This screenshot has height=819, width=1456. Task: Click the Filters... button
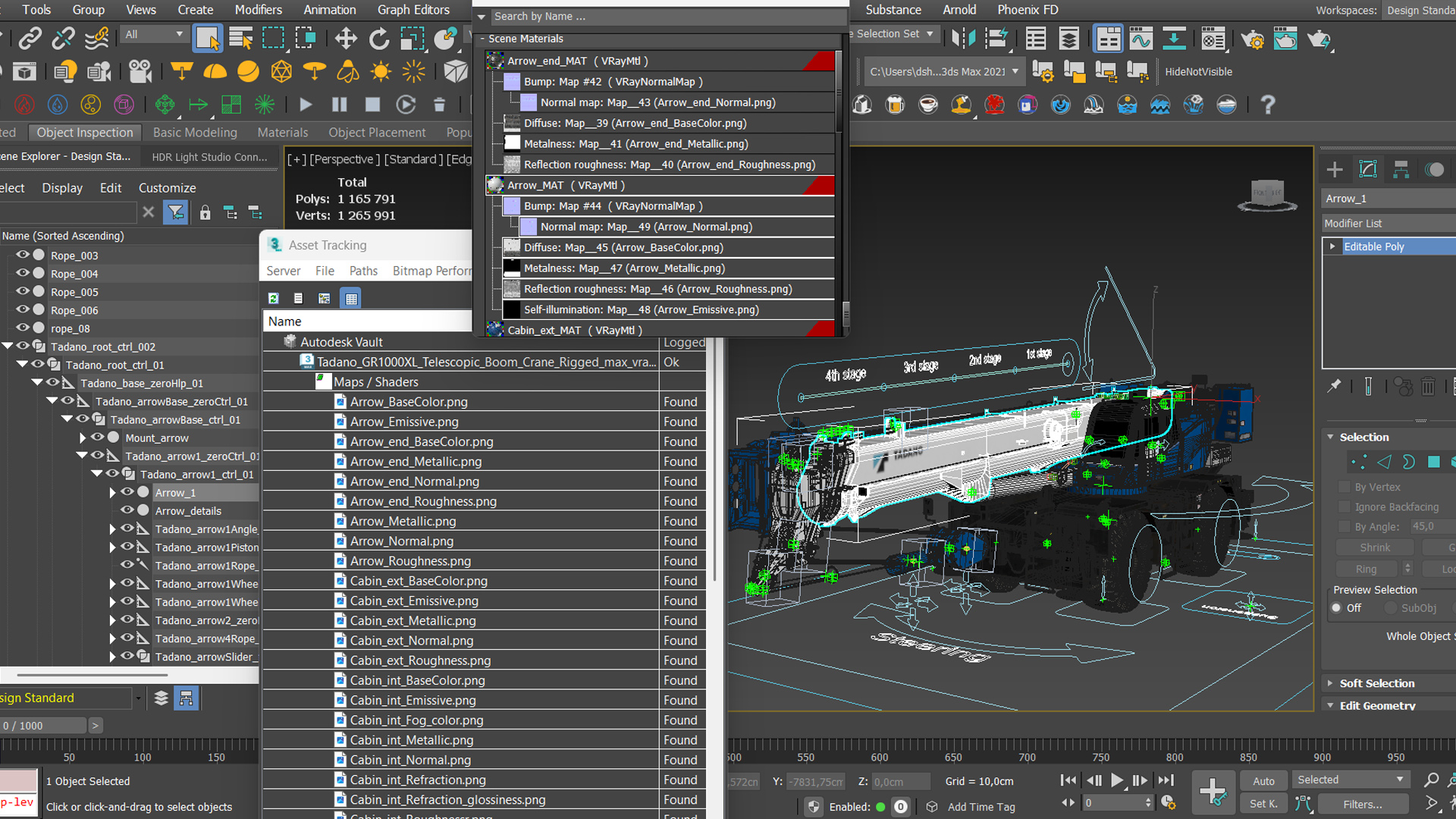click(1363, 804)
